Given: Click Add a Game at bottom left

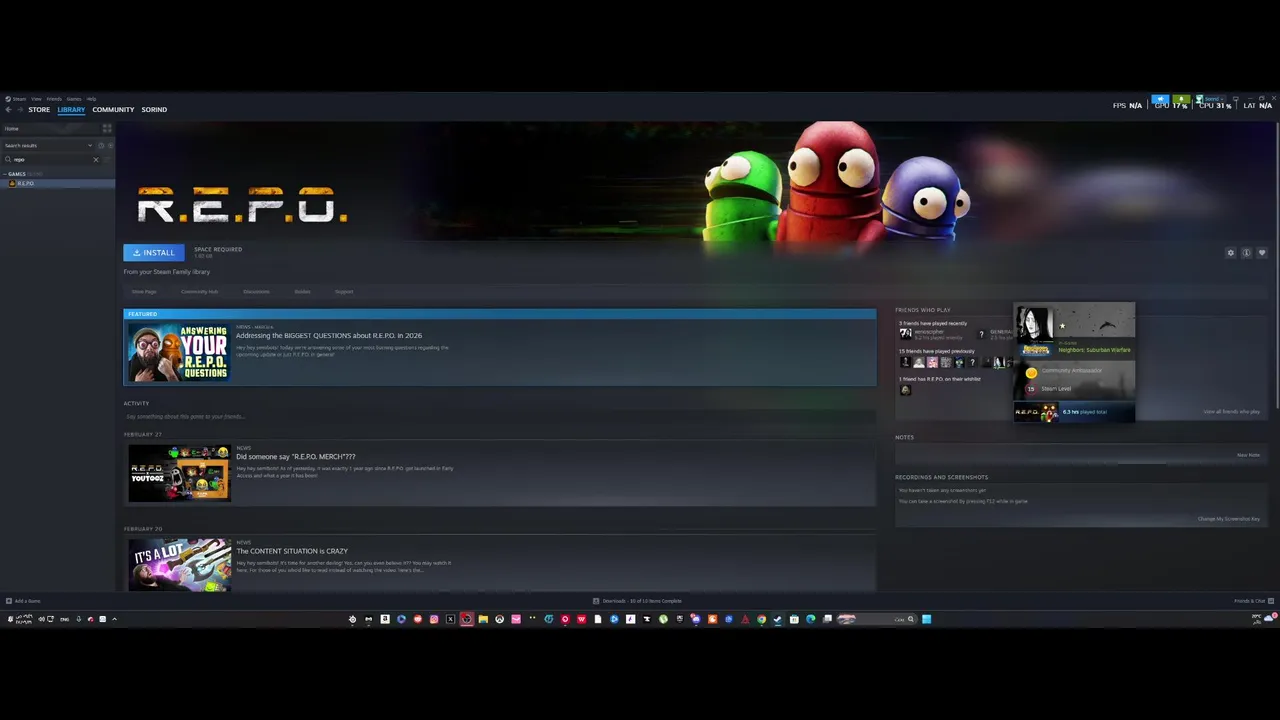Looking at the screenshot, I should [x=23, y=601].
